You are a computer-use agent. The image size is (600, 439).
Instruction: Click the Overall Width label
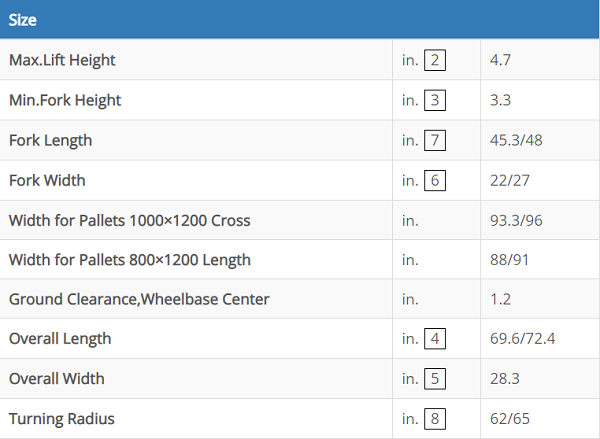[x=56, y=379]
